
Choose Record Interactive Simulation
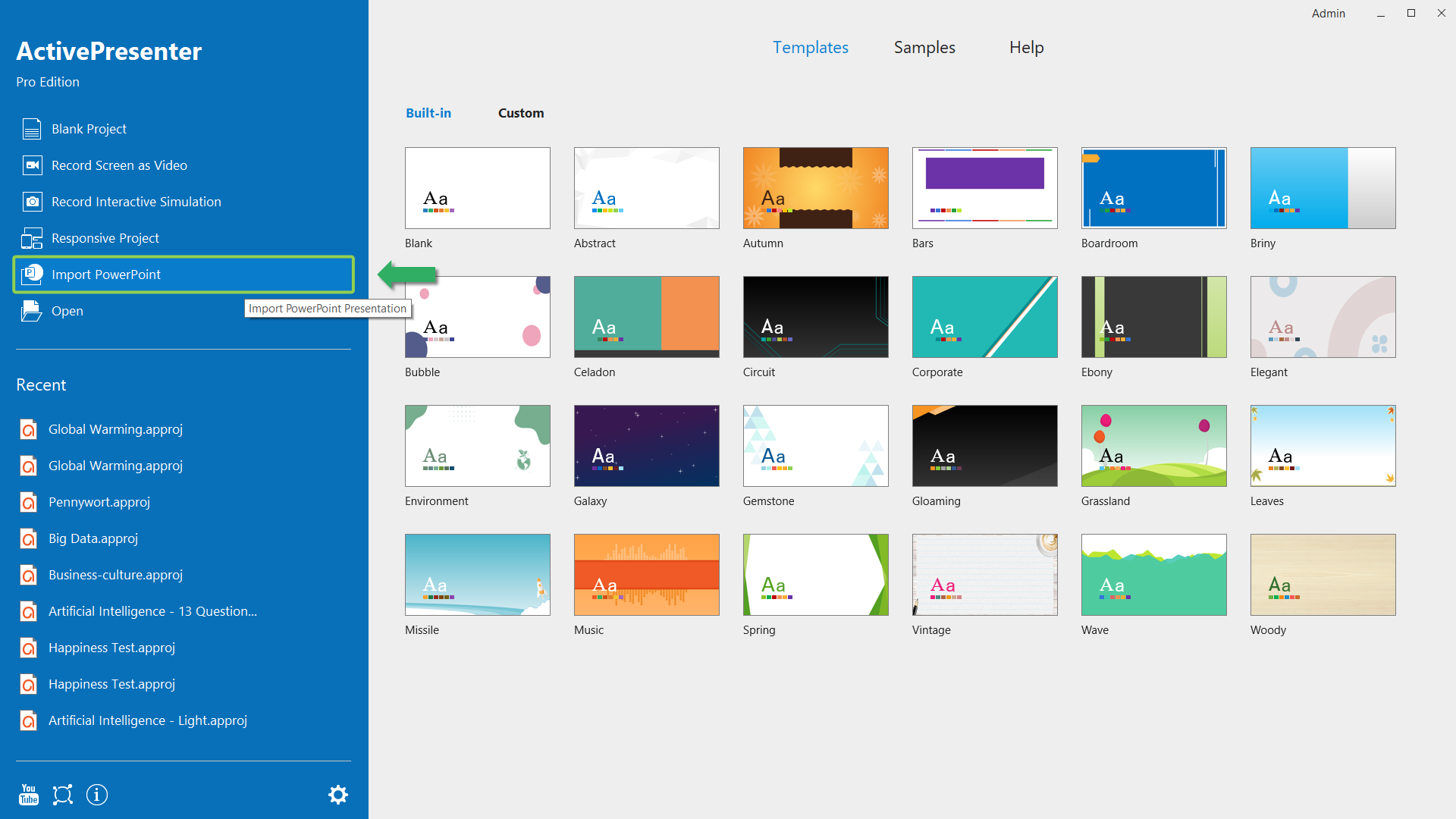[x=136, y=202]
